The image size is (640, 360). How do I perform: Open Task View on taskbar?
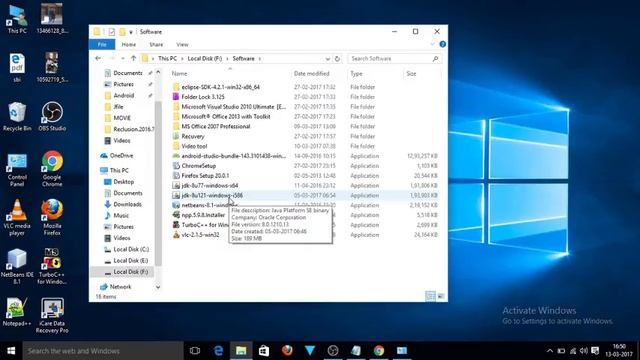[195, 351]
